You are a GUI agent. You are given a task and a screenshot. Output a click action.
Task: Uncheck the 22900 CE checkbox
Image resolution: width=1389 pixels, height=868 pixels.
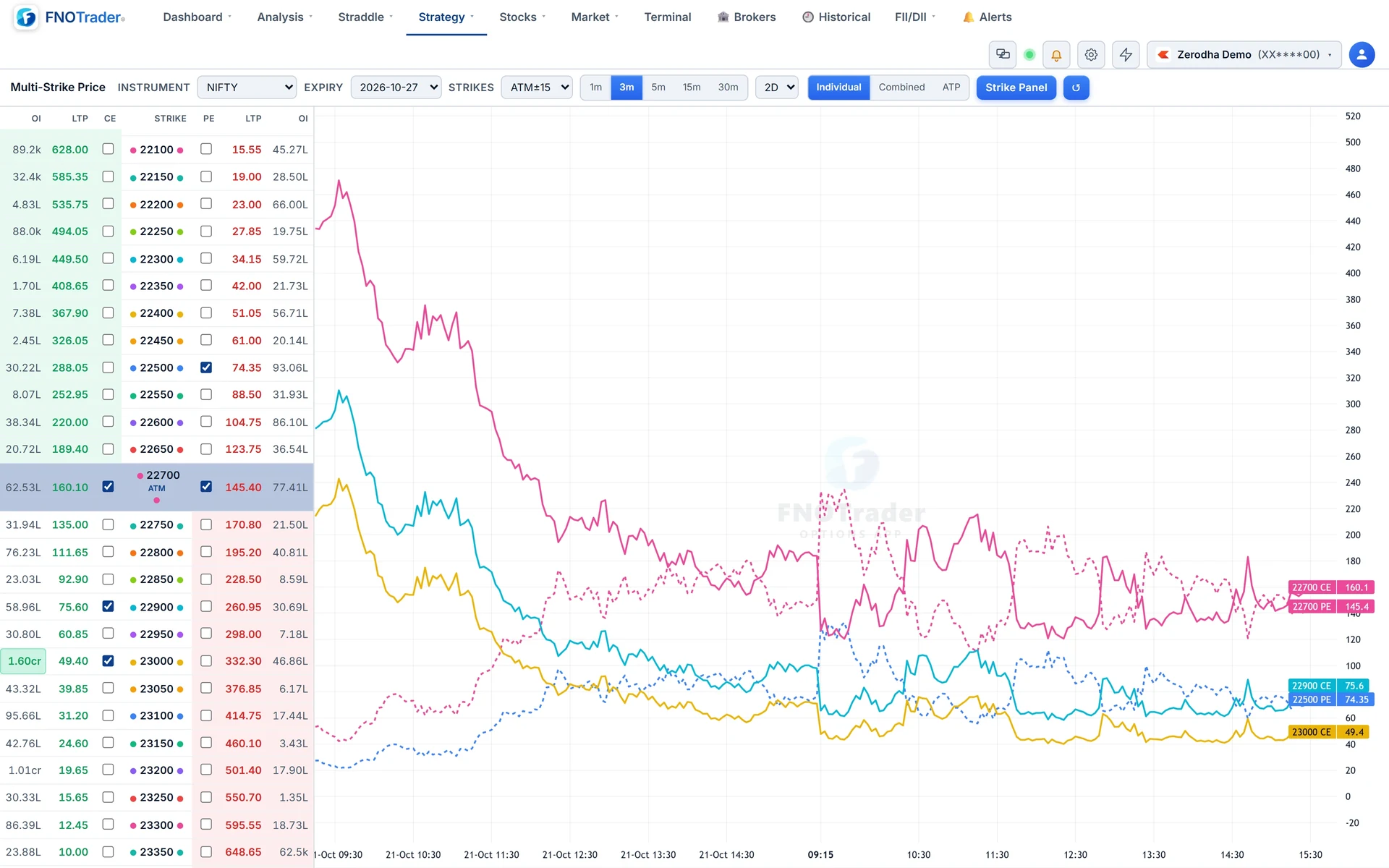(108, 606)
